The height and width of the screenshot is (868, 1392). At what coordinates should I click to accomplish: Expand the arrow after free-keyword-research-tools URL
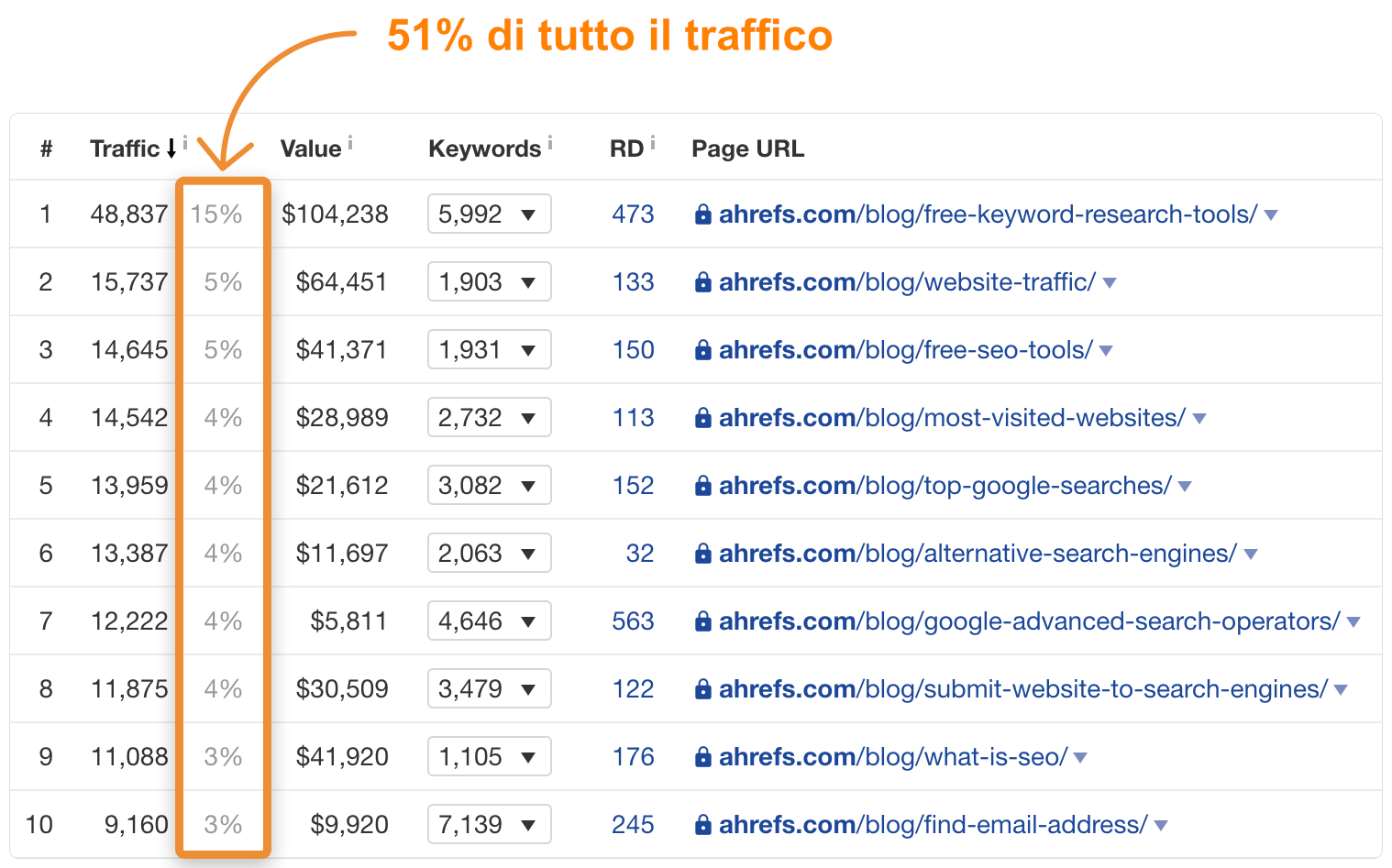coord(1271,215)
